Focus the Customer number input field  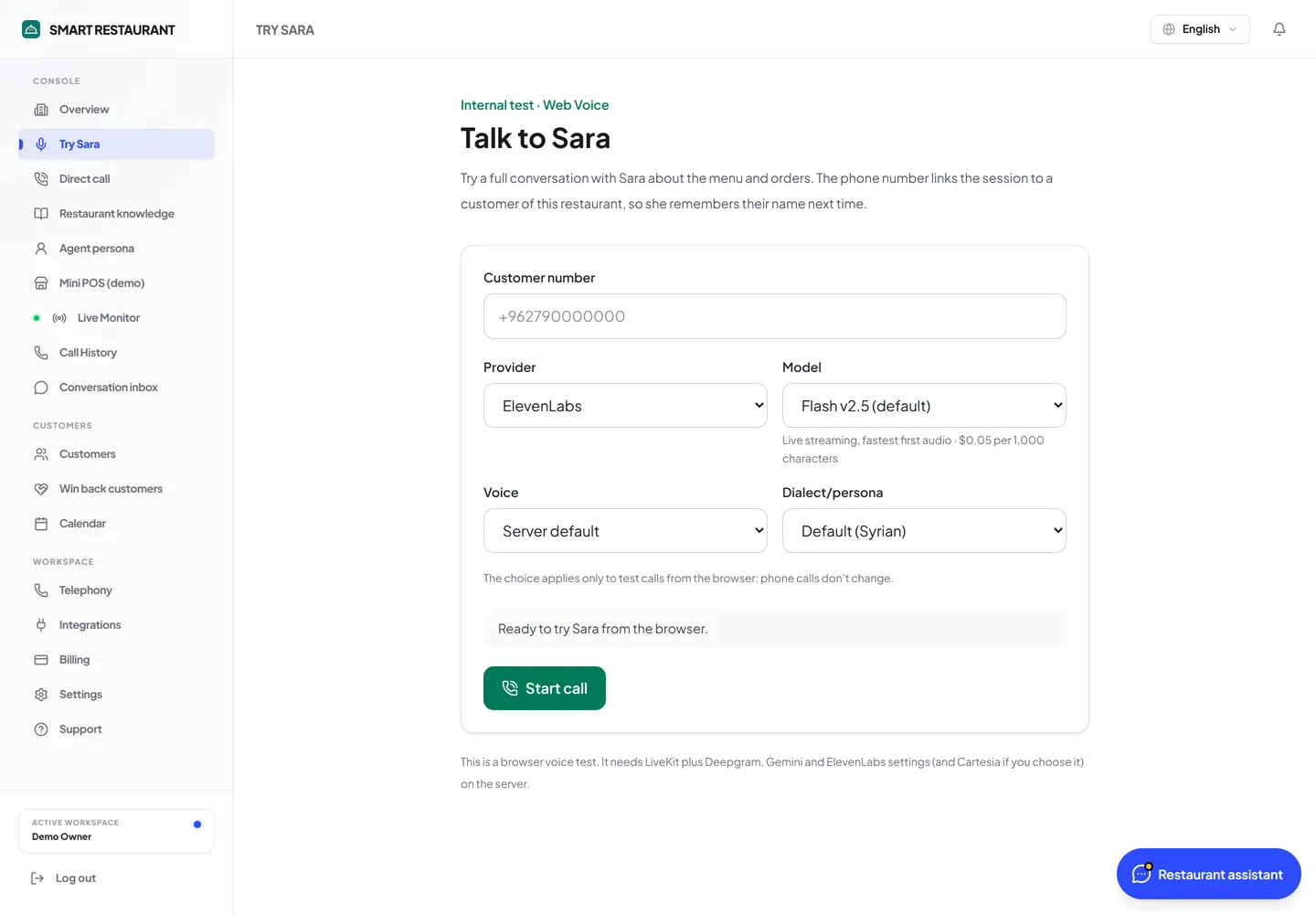pyautogui.click(x=775, y=316)
